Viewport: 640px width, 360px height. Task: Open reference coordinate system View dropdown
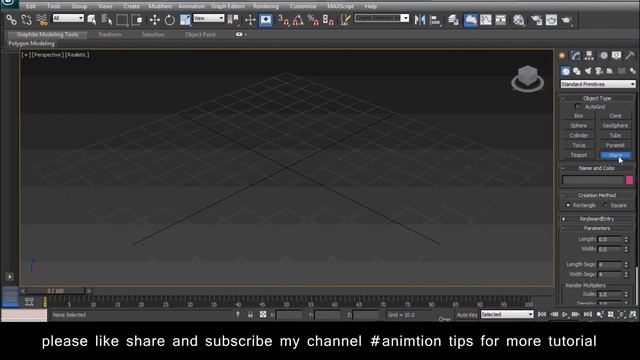[x=209, y=18]
